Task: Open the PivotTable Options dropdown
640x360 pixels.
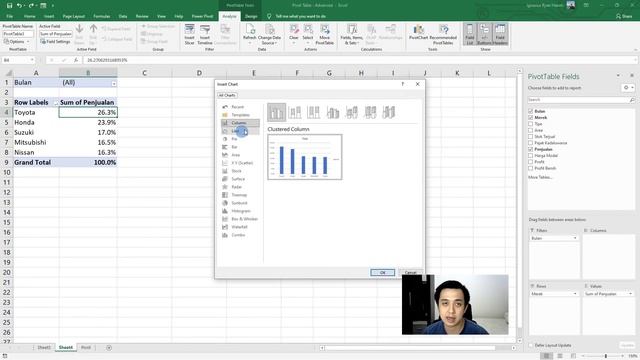Action: [x=17, y=42]
